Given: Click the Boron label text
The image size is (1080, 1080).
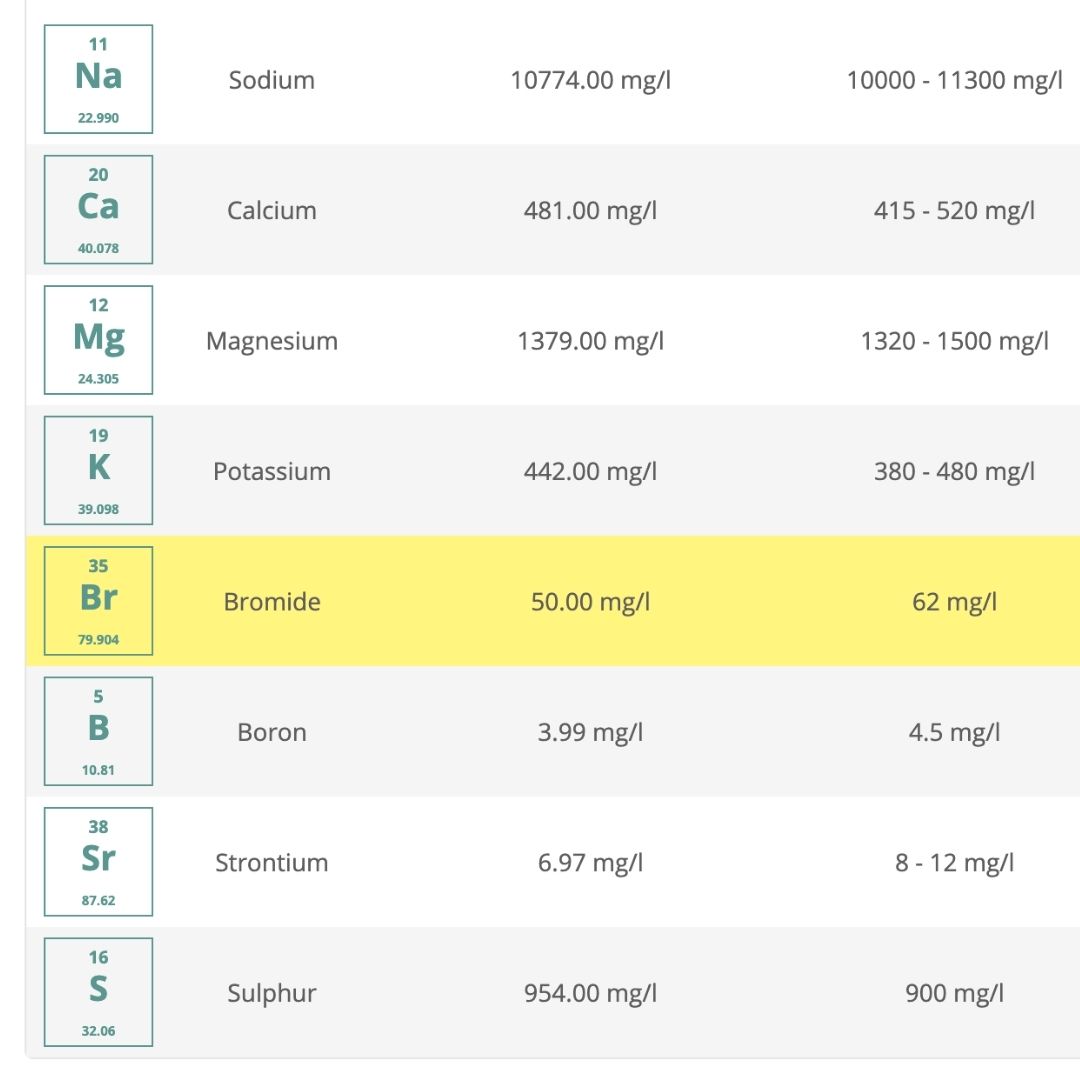Looking at the screenshot, I should (272, 733).
